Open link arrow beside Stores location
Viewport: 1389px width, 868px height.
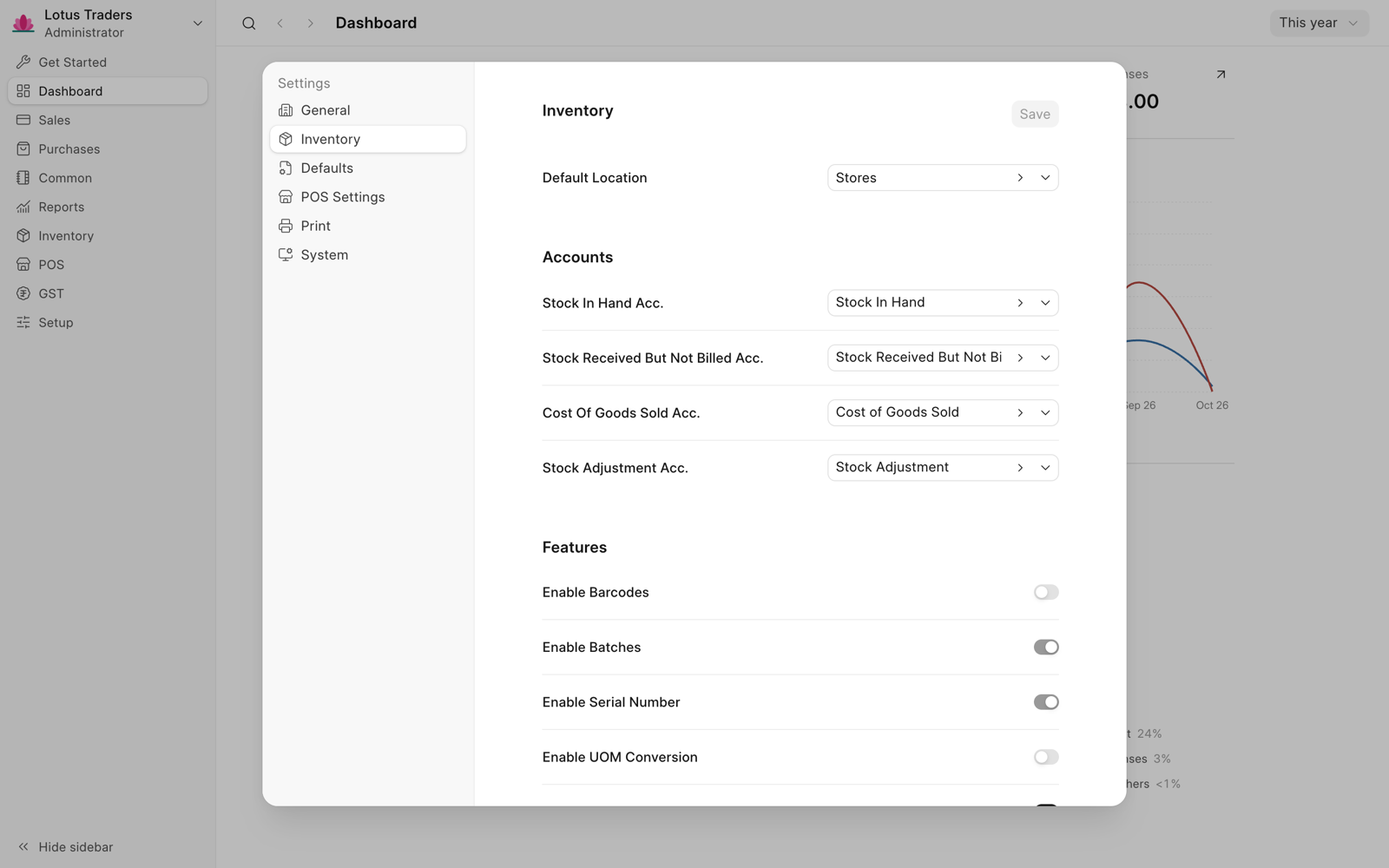1020,178
